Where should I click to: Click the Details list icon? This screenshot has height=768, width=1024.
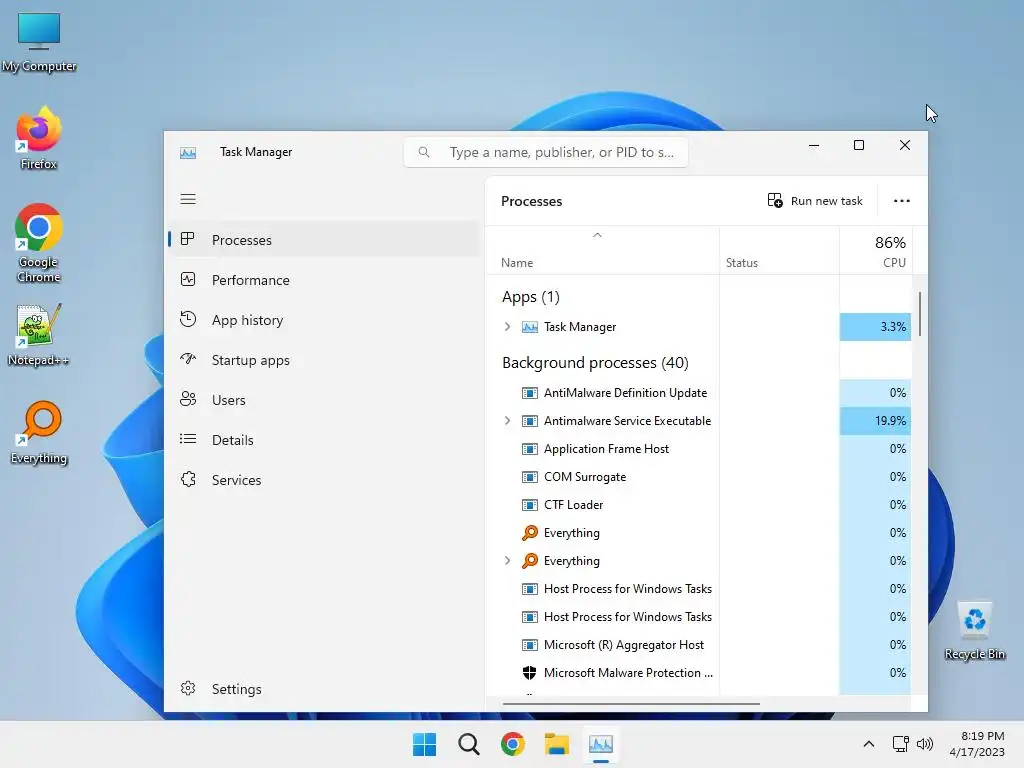pos(187,440)
